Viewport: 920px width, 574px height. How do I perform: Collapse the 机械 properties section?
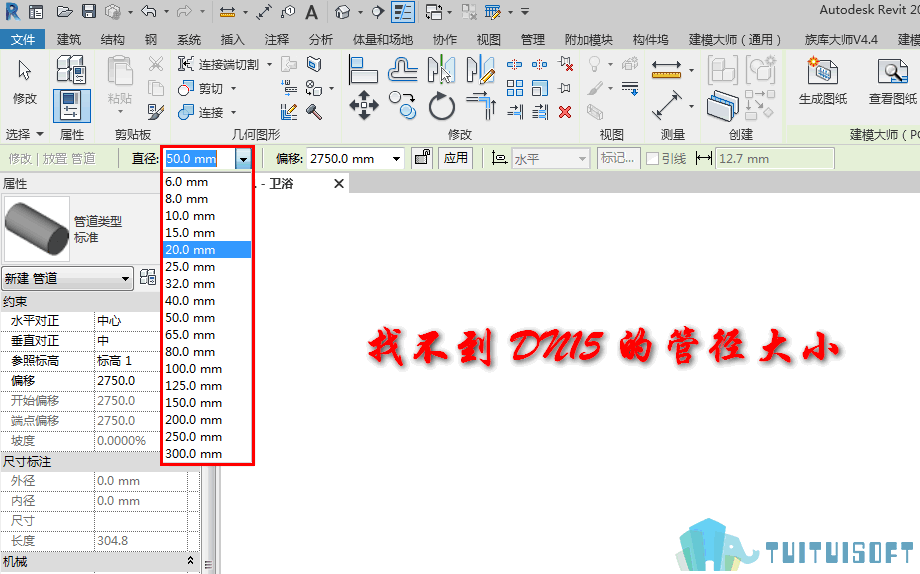[x=190, y=561]
